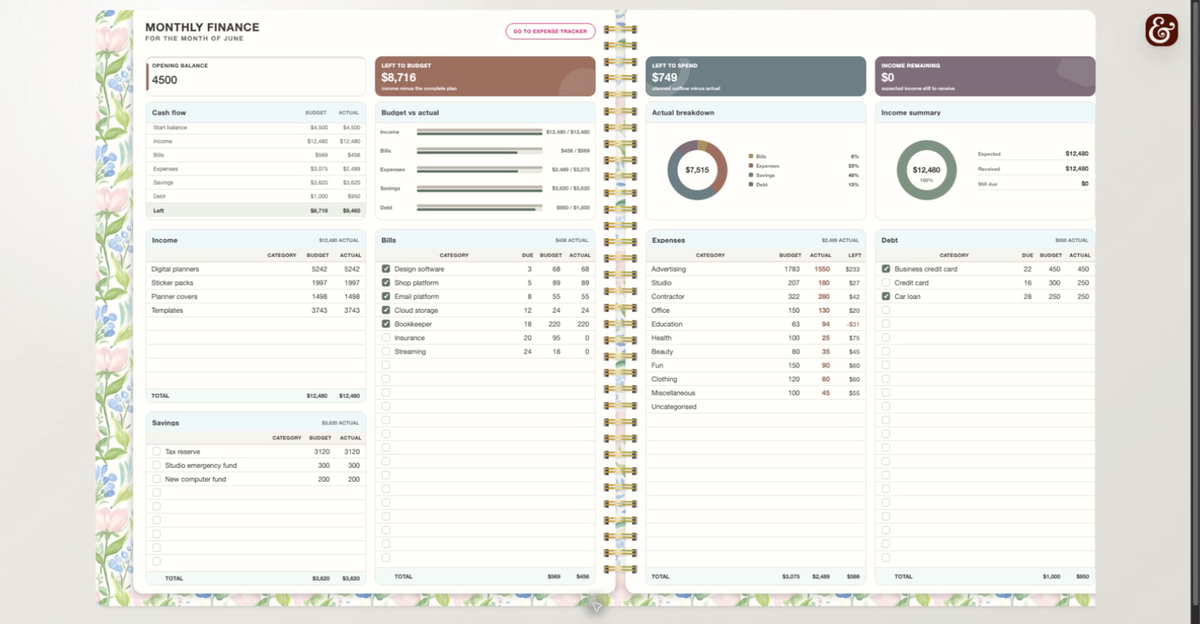
Task: Click the Monthly Finance page title
Action: coord(202,27)
